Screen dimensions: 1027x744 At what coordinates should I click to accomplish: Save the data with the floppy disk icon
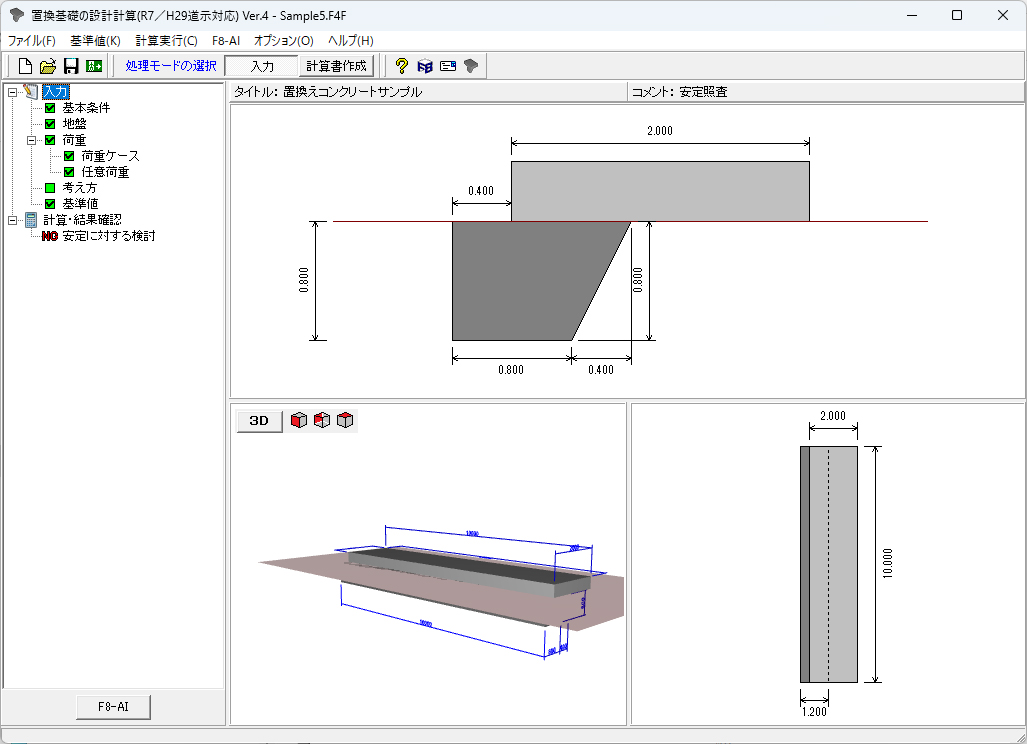tap(71, 65)
